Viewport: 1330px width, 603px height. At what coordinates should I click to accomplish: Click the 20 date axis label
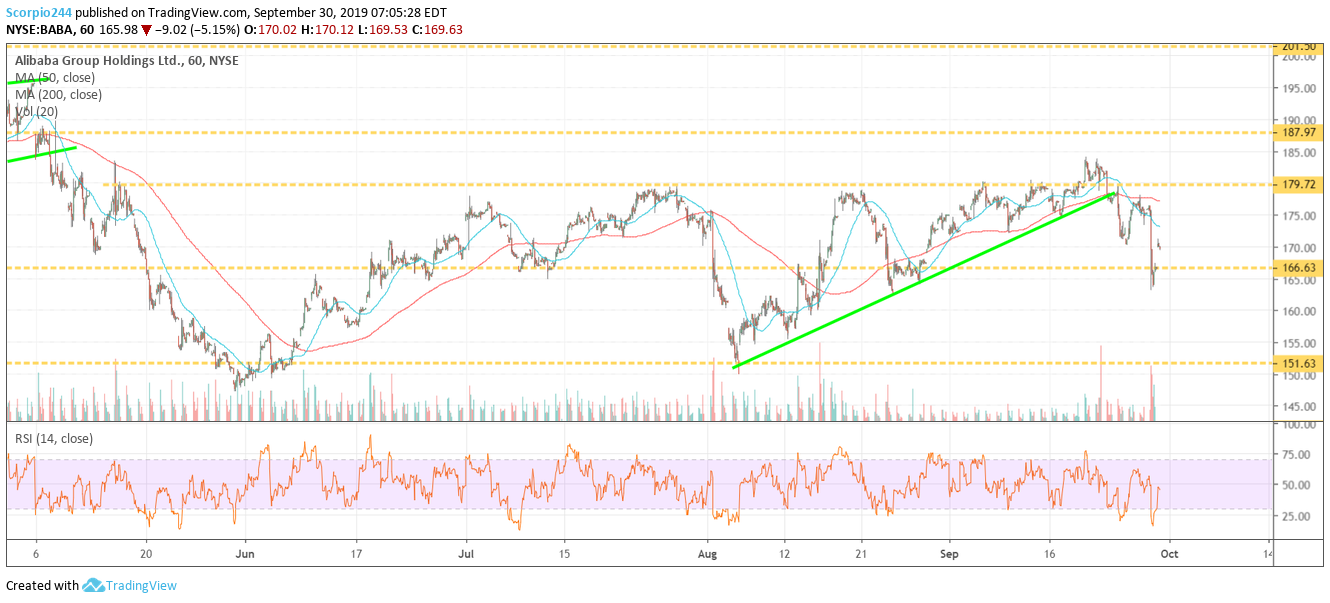pyautogui.click(x=146, y=553)
